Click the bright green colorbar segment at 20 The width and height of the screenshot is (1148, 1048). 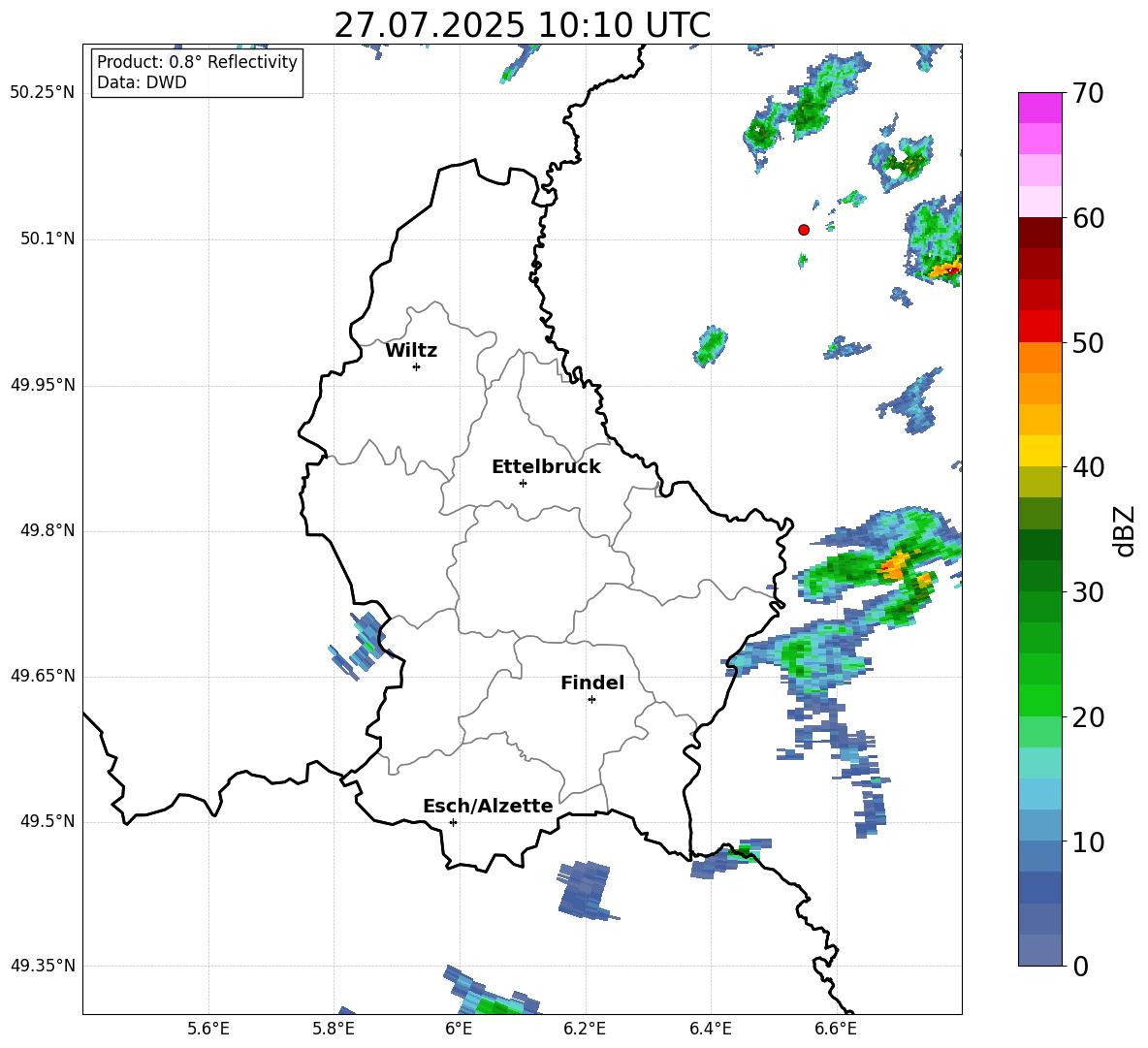pyautogui.click(x=1040, y=700)
